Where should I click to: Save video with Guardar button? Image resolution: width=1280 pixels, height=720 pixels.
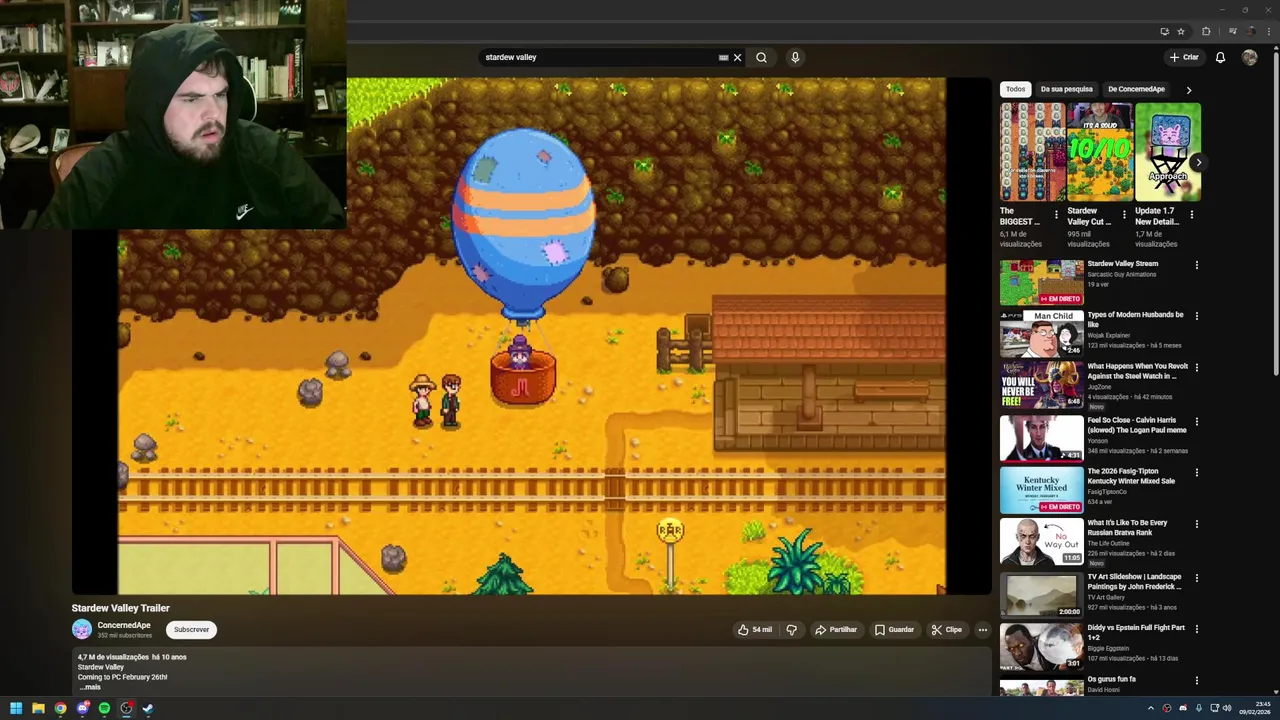click(x=894, y=630)
